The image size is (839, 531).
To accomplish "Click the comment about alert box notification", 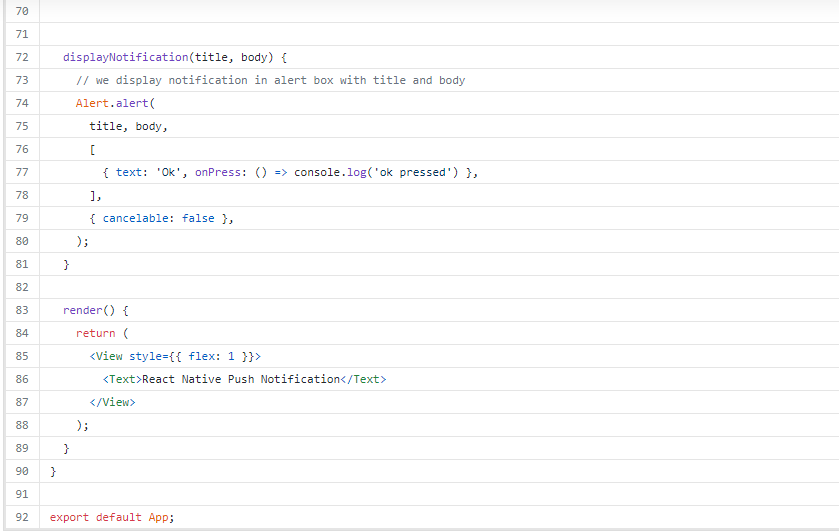I will click(270, 80).
